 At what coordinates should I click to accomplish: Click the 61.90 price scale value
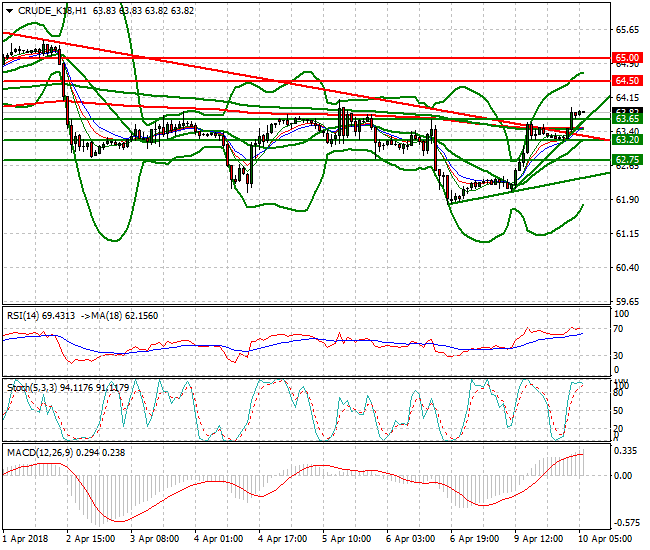pyautogui.click(x=627, y=200)
